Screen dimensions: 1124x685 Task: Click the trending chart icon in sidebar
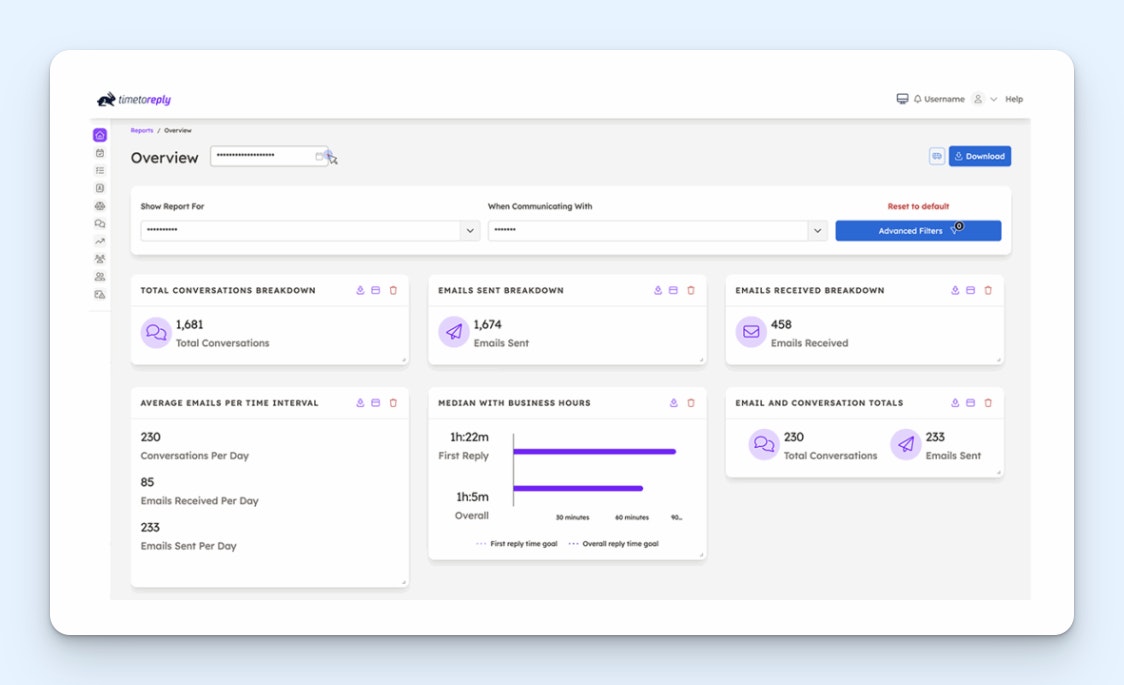[x=100, y=241]
